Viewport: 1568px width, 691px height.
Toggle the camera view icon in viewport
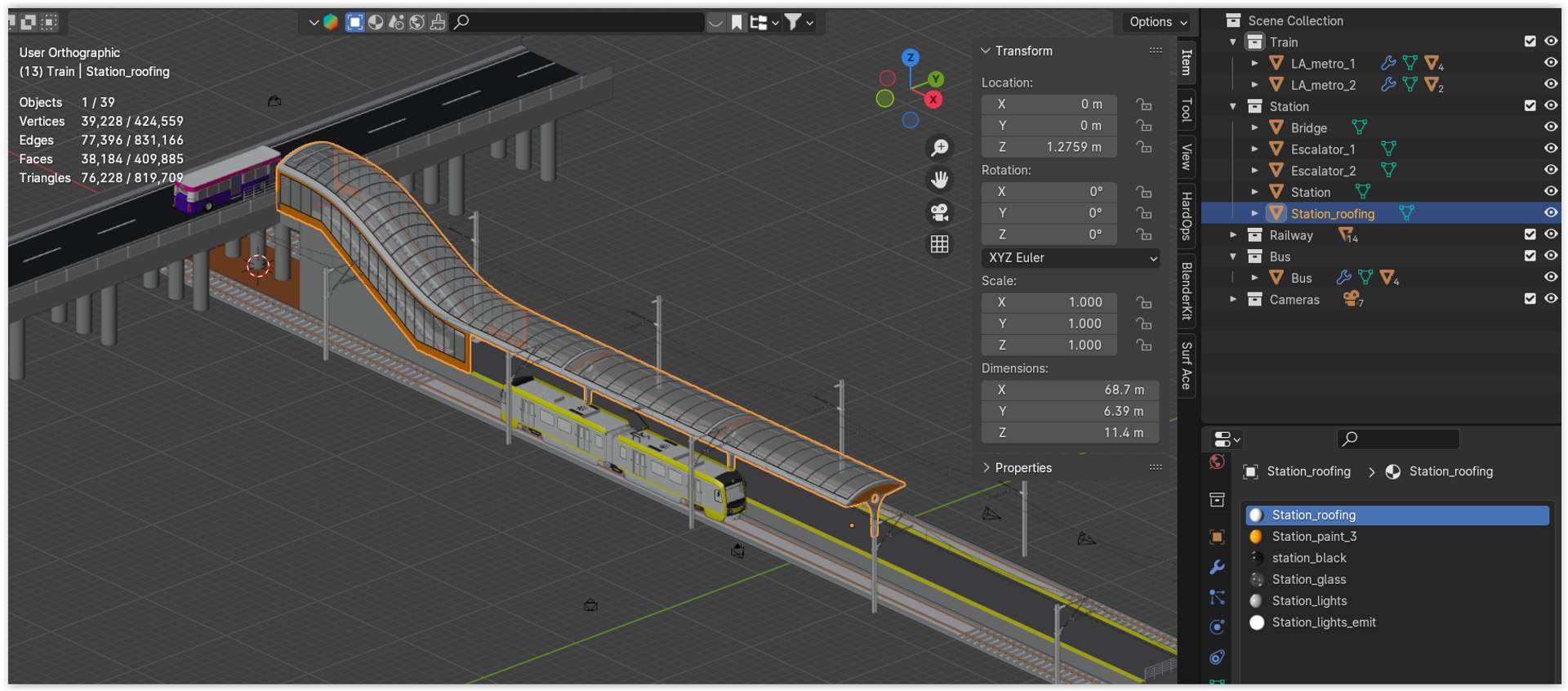point(940,212)
